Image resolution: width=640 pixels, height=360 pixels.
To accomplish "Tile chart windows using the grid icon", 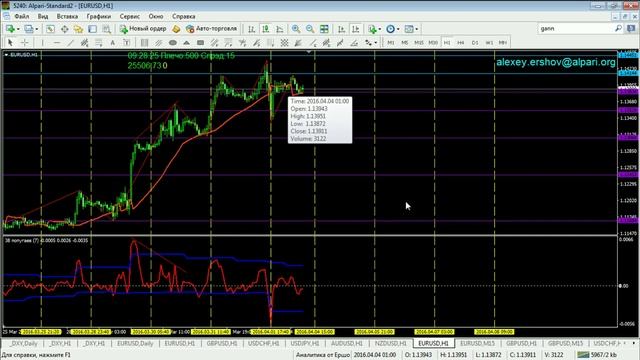I will click(x=324, y=29).
